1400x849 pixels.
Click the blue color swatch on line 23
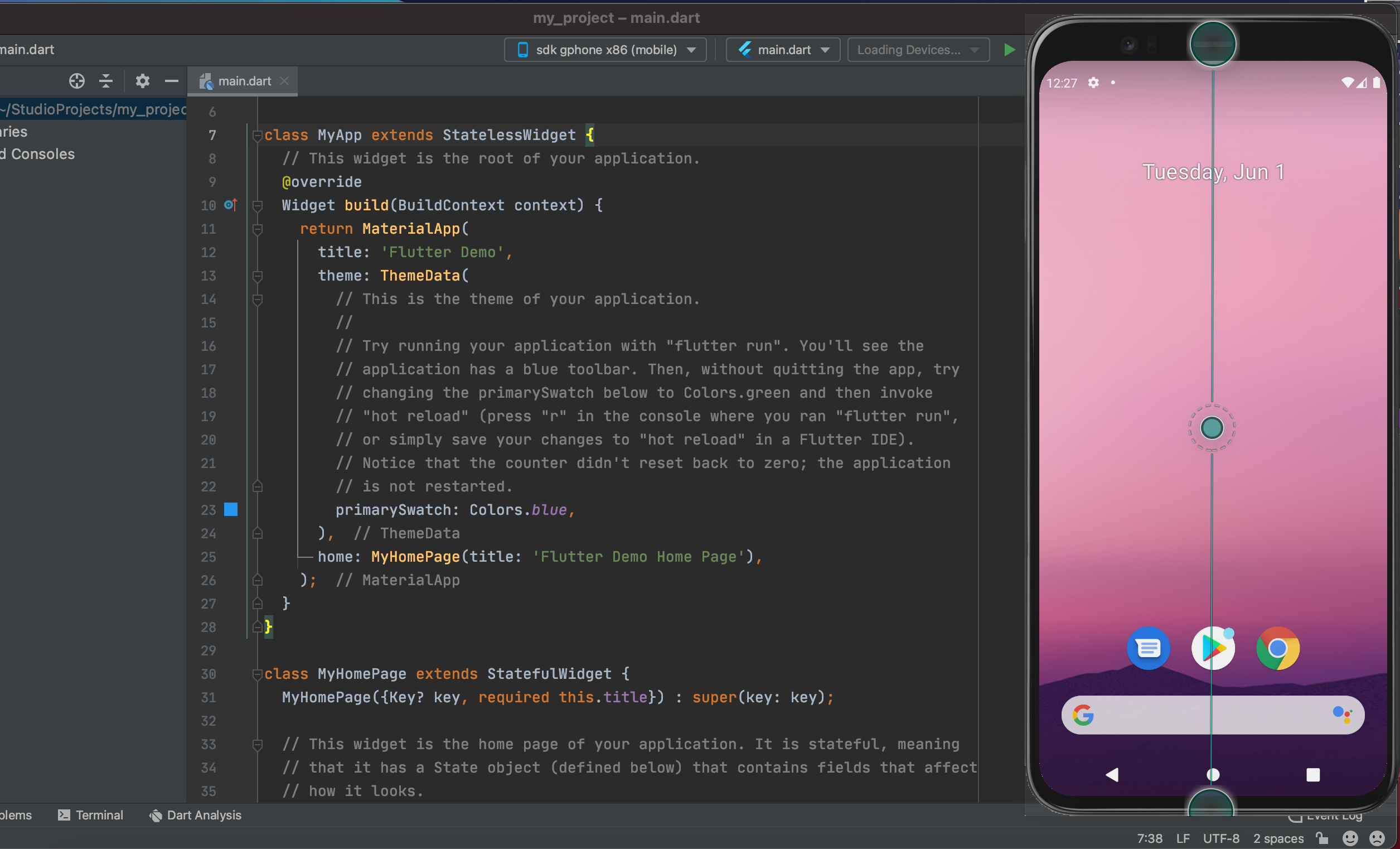pyautogui.click(x=231, y=509)
